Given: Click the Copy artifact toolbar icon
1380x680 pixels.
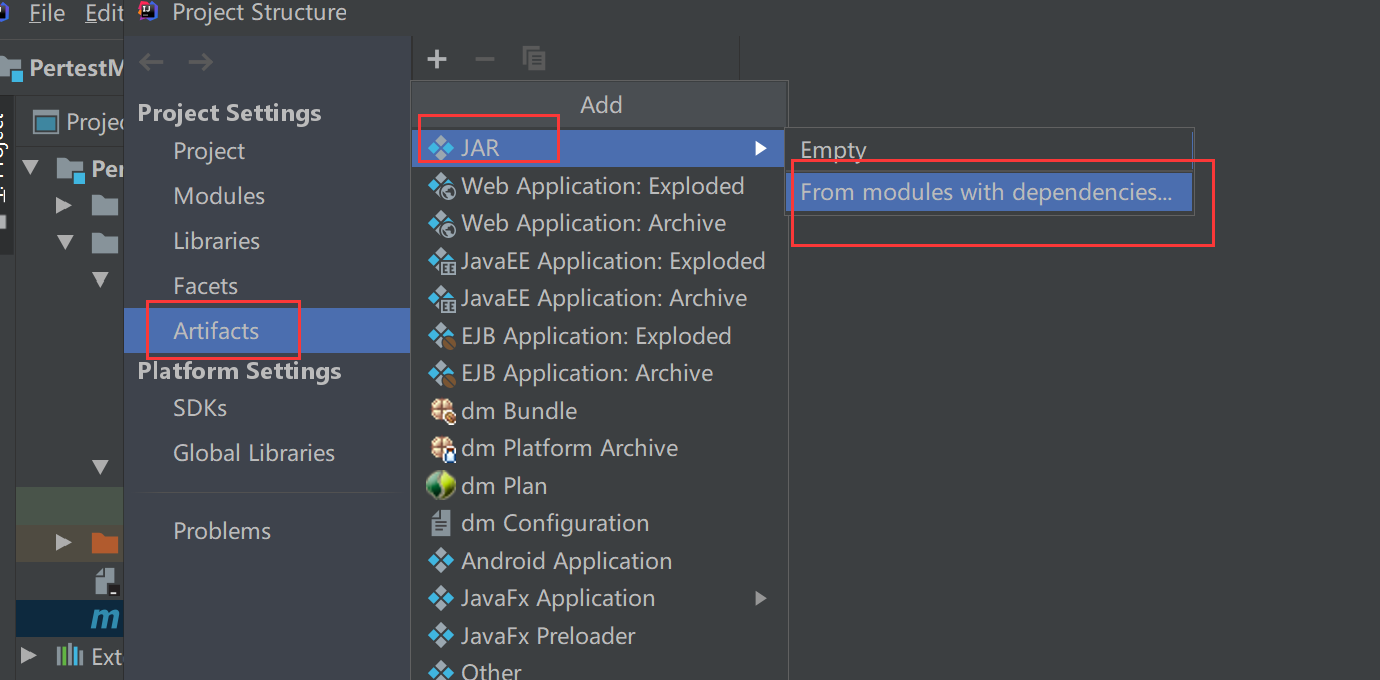Looking at the screenshot, I should 534,60.
